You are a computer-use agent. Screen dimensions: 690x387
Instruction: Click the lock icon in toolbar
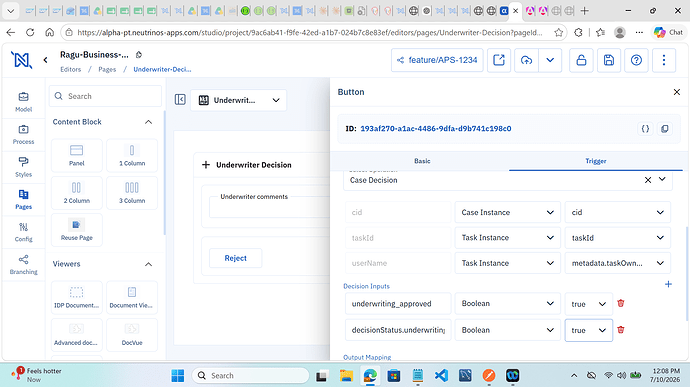pyautogui.click(x=581, y=60)
